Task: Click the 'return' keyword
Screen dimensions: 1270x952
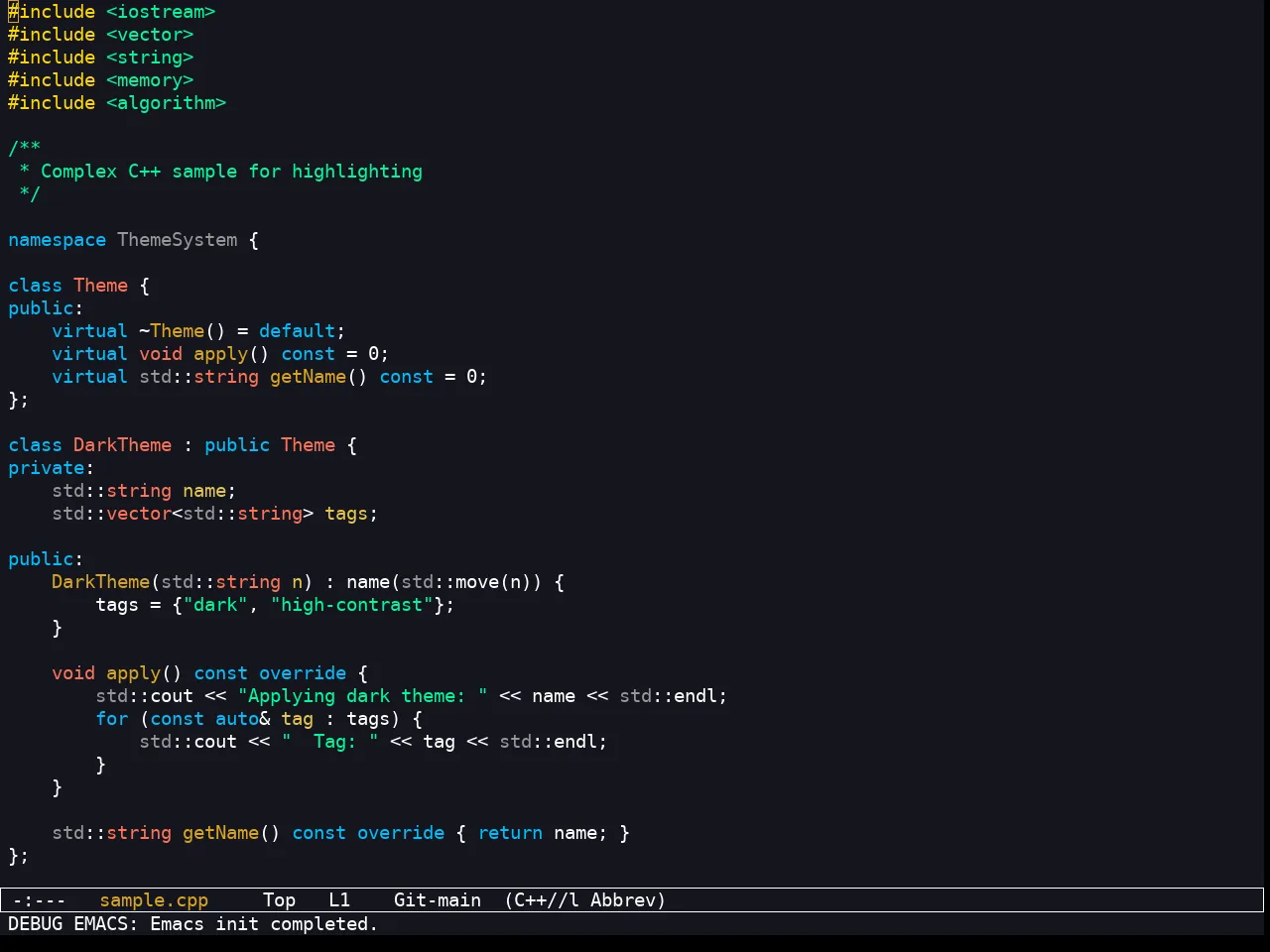Action: [510, 833]
